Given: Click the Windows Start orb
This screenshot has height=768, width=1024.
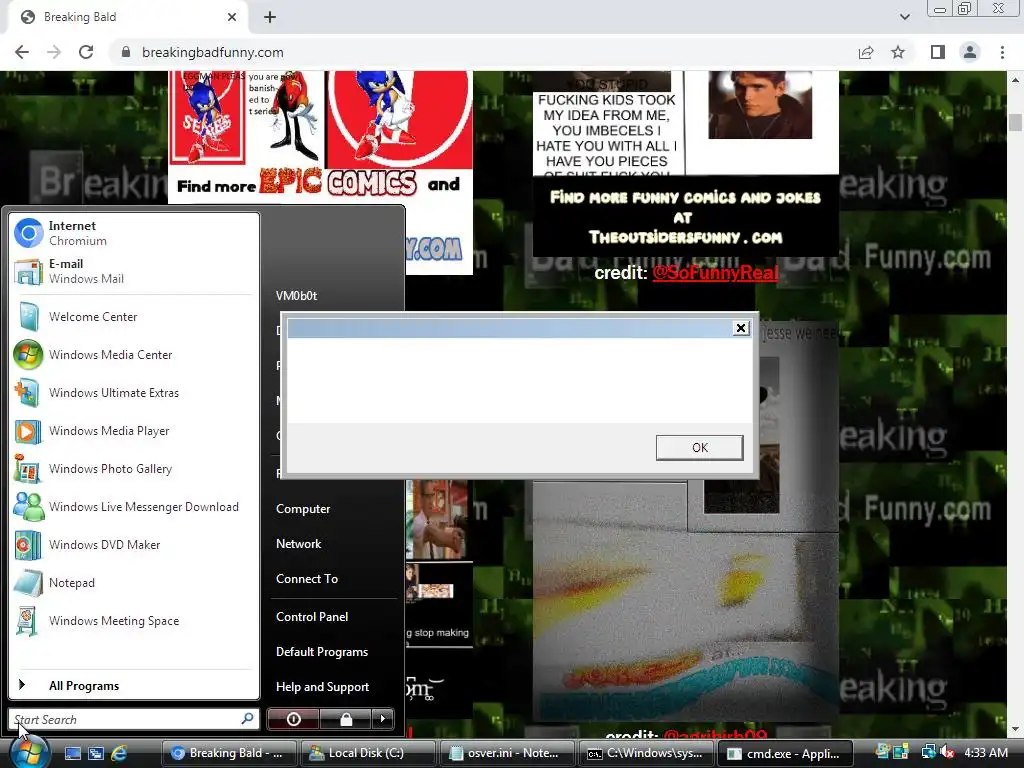Looking at the screenshot, I should pos(29,752).
